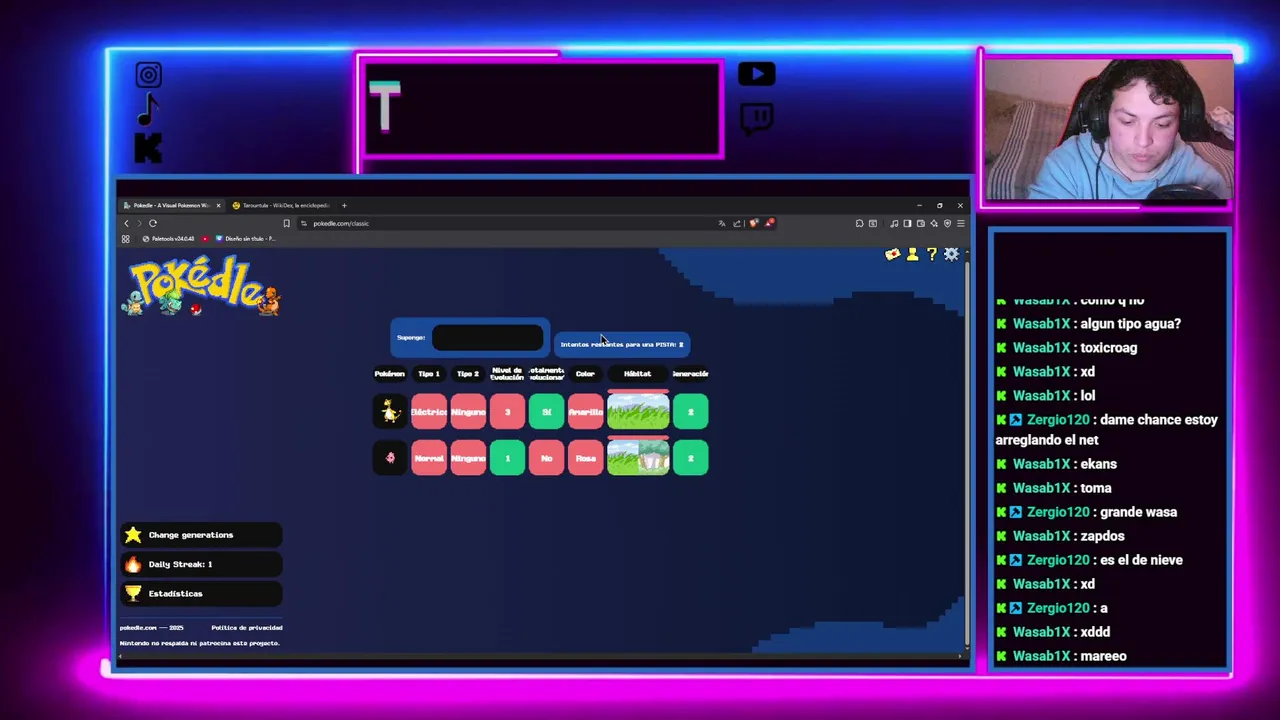Image resolution: width=1280 pixels, height=720 pixels.
Task: Click the Color column header
Action: coord(585,374)
